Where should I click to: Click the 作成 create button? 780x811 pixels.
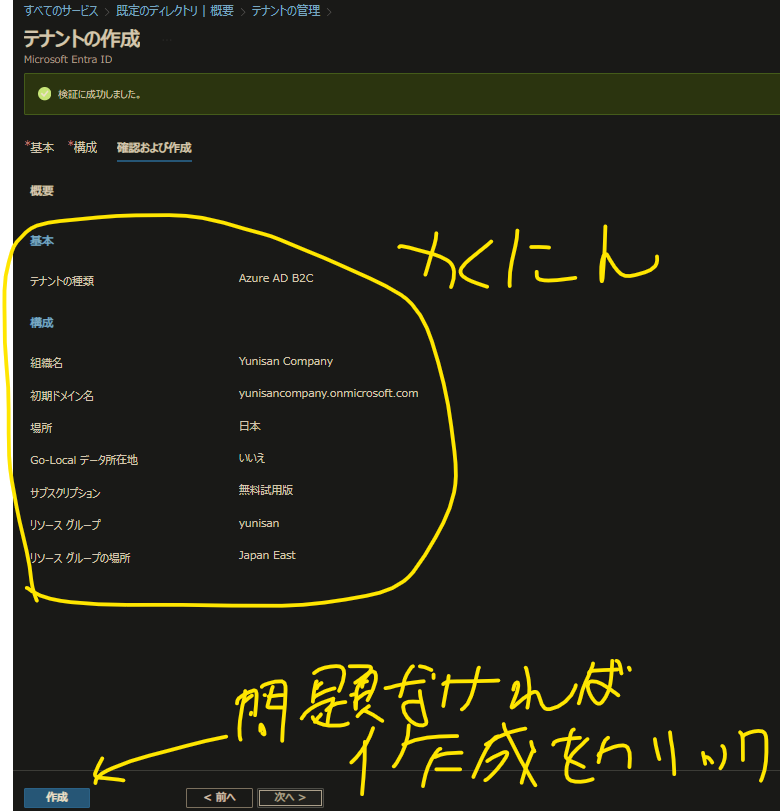coord(57,797)
